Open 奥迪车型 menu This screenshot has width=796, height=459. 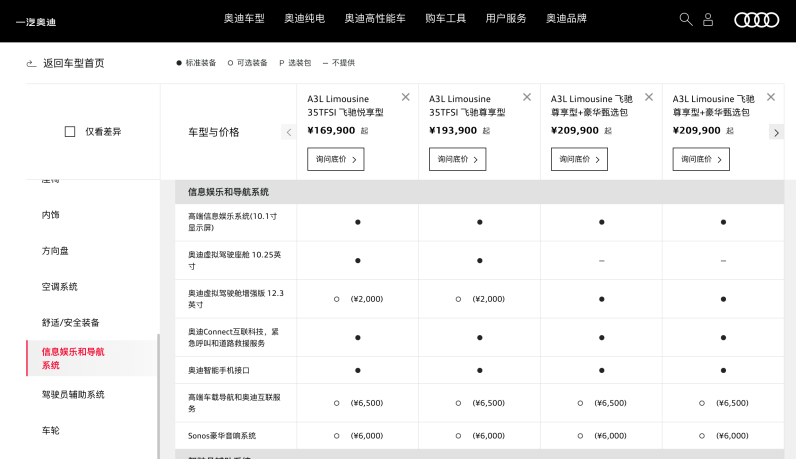coord(244,19)
